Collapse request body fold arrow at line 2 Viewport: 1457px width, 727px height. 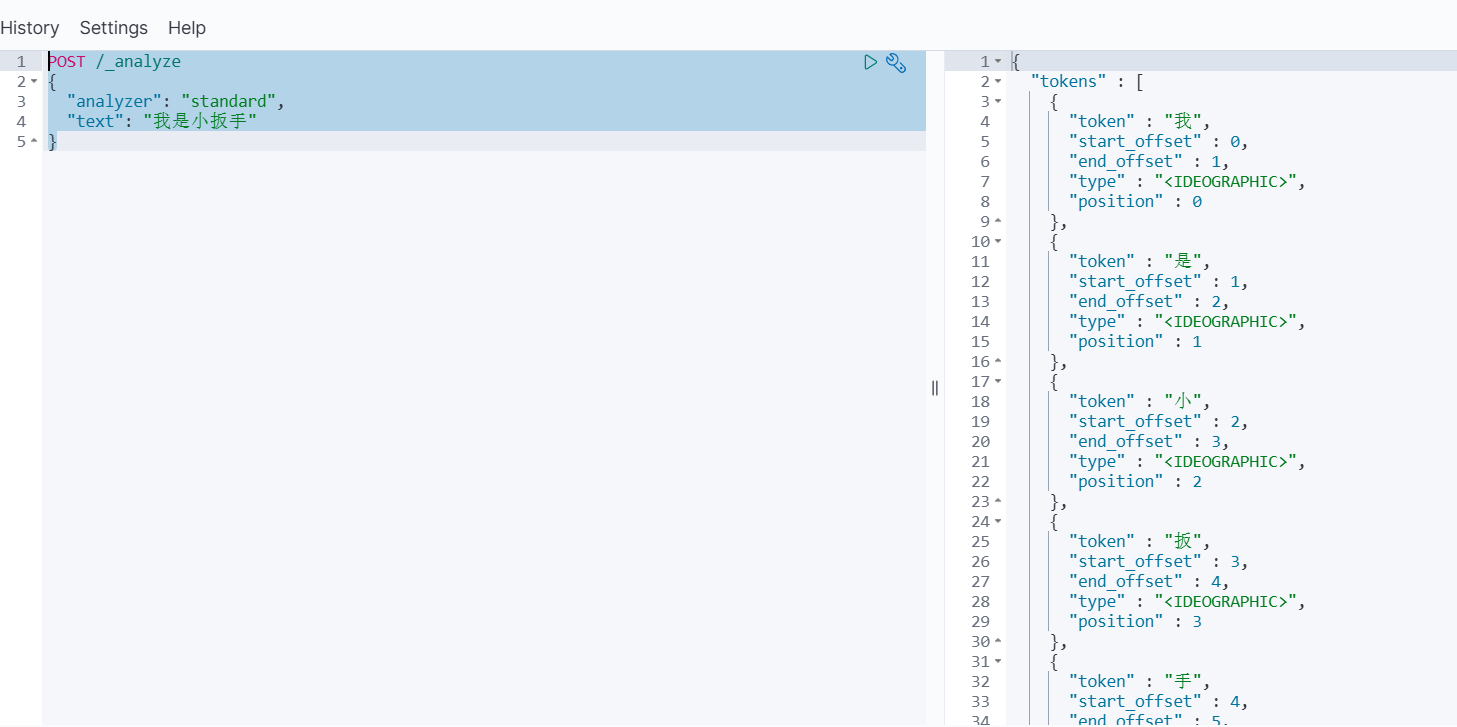pyautogui.click(x=34, y=82)
